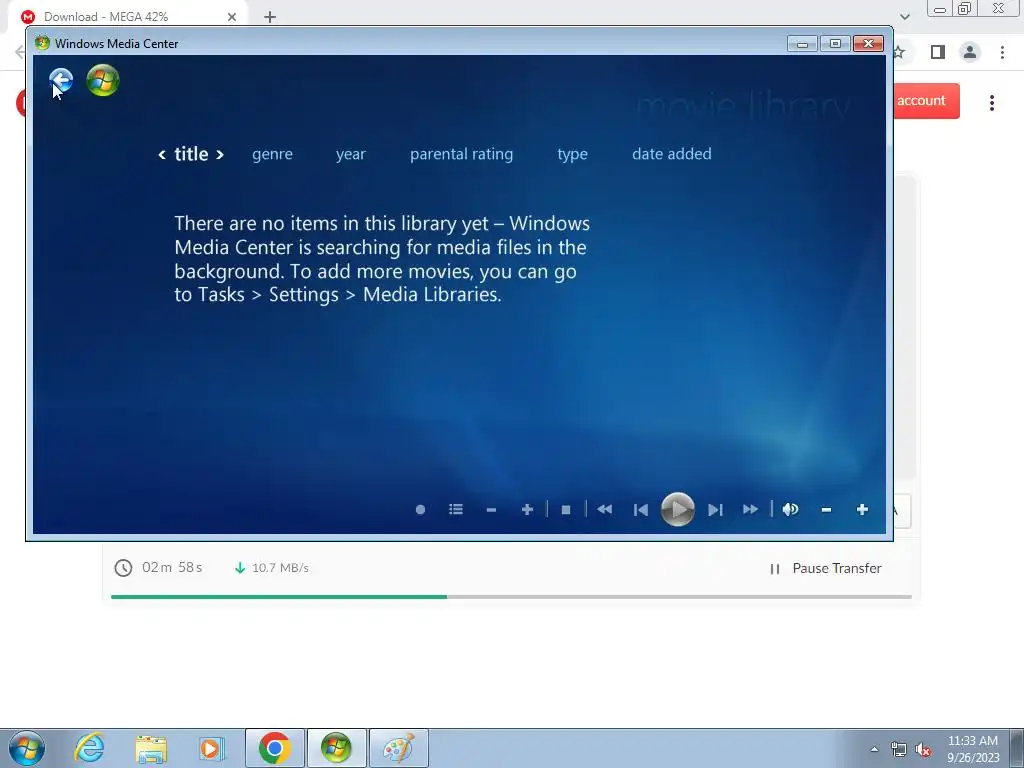Click channel down minus button
Screen dimensions: 1024x768
tap(491, 509)
